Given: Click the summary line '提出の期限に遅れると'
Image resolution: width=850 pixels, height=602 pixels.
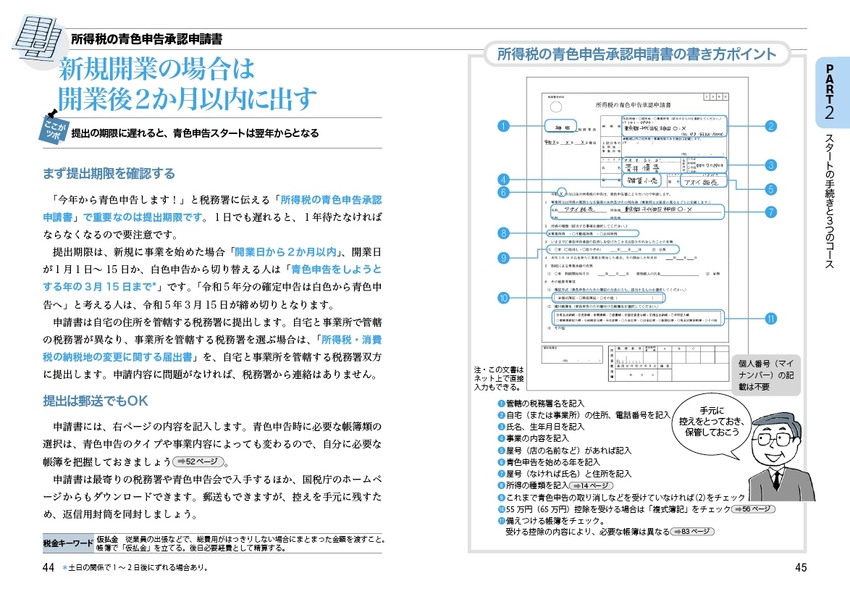Looking at the screenshot, I should (x=195, y=133).
